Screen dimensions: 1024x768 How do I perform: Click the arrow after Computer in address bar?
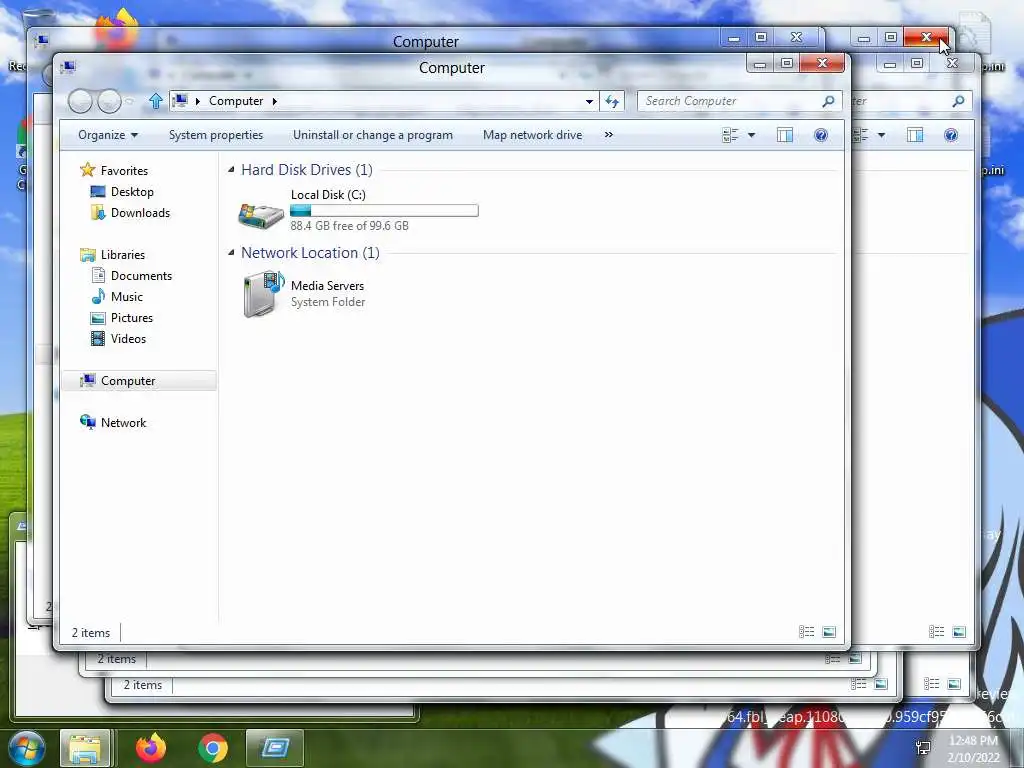(274, 101)
